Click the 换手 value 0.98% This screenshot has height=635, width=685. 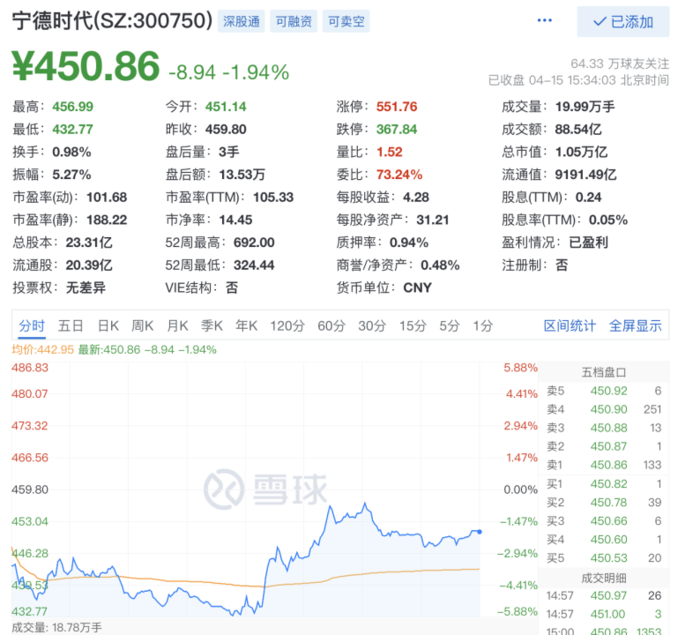tap(72, 152)
